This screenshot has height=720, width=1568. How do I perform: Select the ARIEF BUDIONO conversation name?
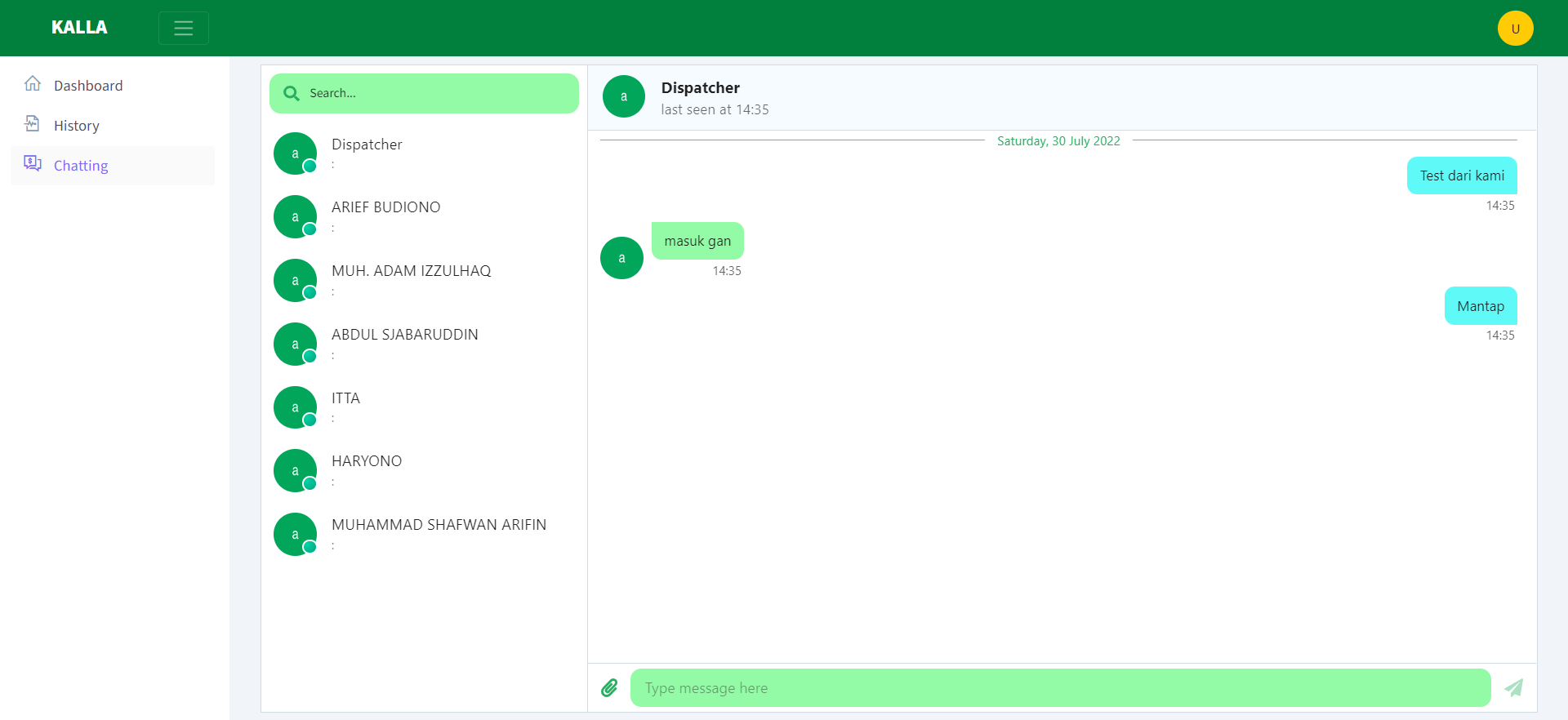click(385, 207)
